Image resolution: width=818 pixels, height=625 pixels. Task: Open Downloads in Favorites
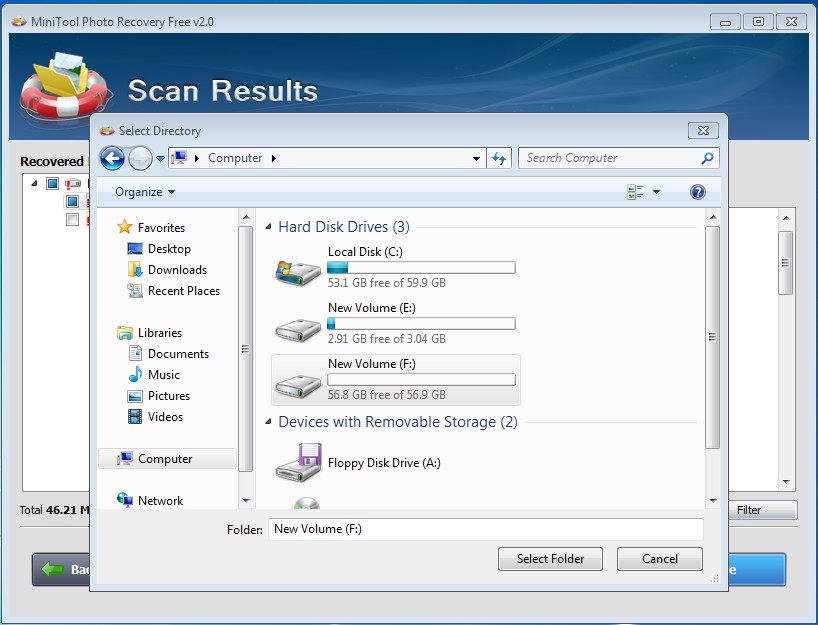click(177, 270)
